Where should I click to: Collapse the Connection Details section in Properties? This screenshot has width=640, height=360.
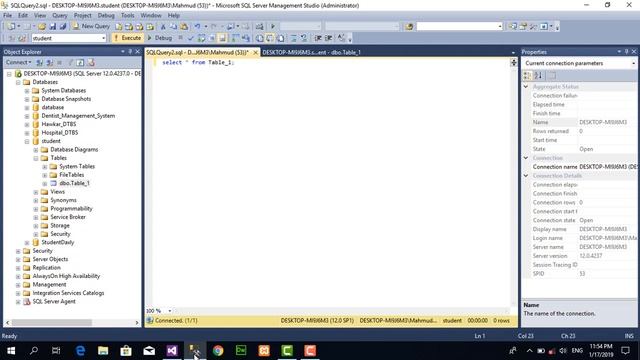click(526, 176)
